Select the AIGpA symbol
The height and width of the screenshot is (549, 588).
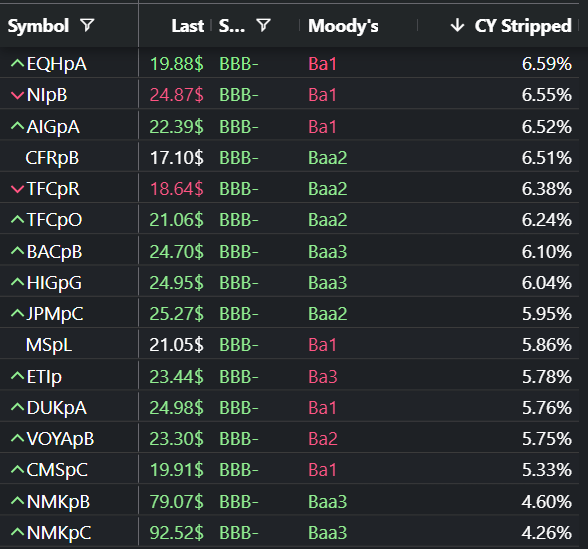(53, 127)
